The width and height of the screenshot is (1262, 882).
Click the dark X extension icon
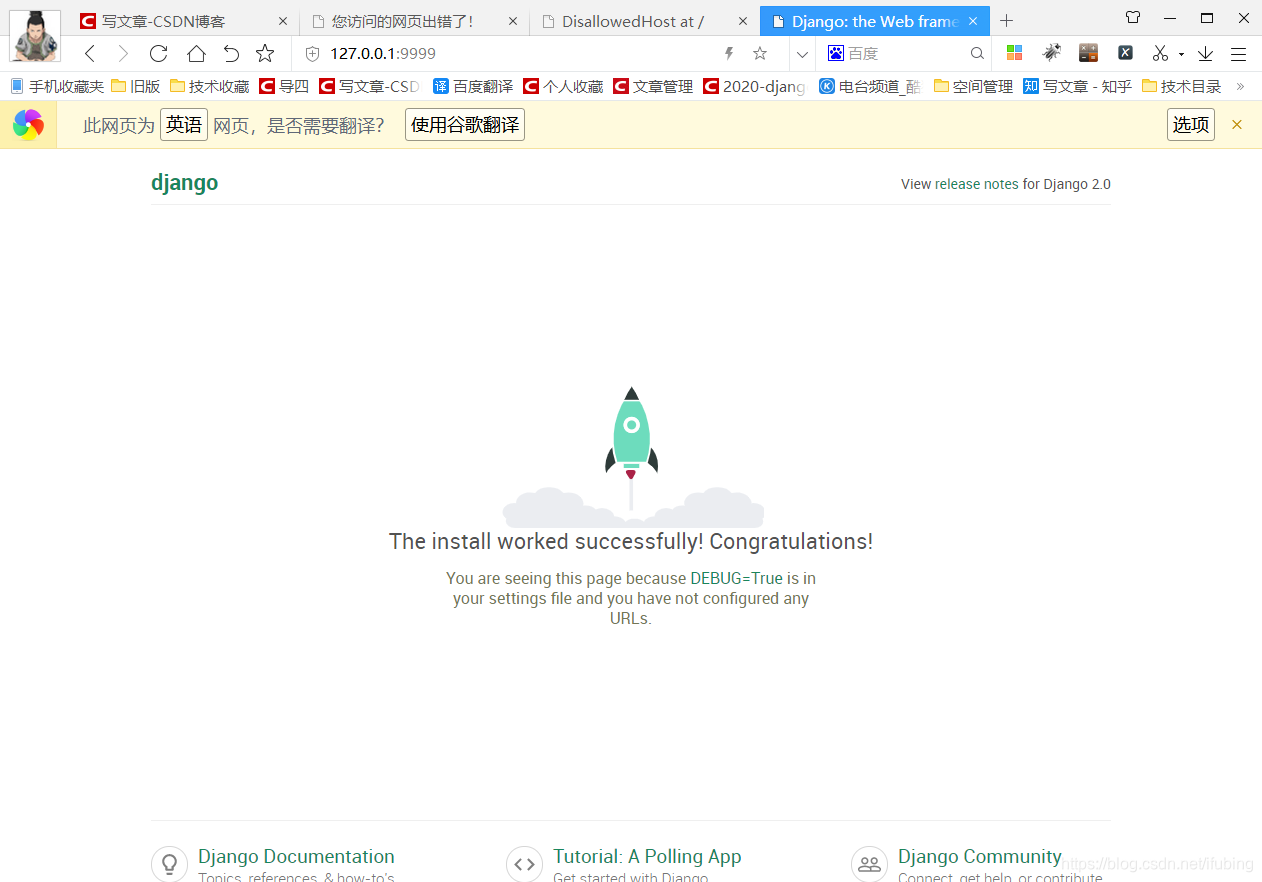click(x=1125, y=54)
